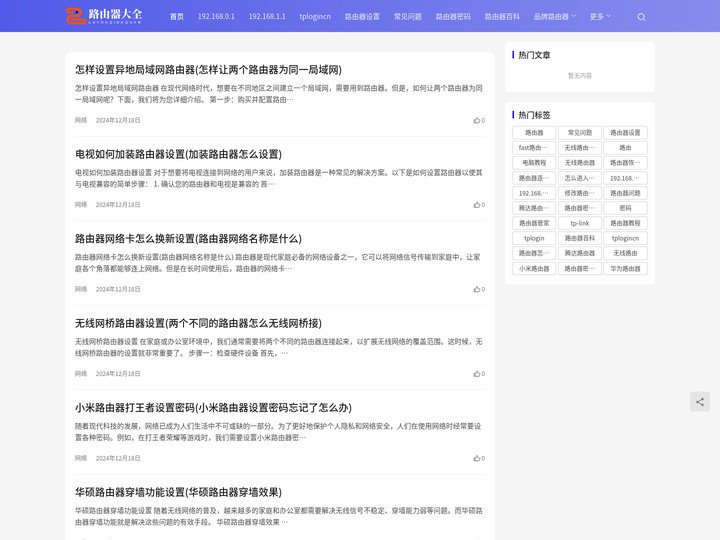Click 网络 category under 电视如何加装路由器设置 article

(x=81, y=205)
